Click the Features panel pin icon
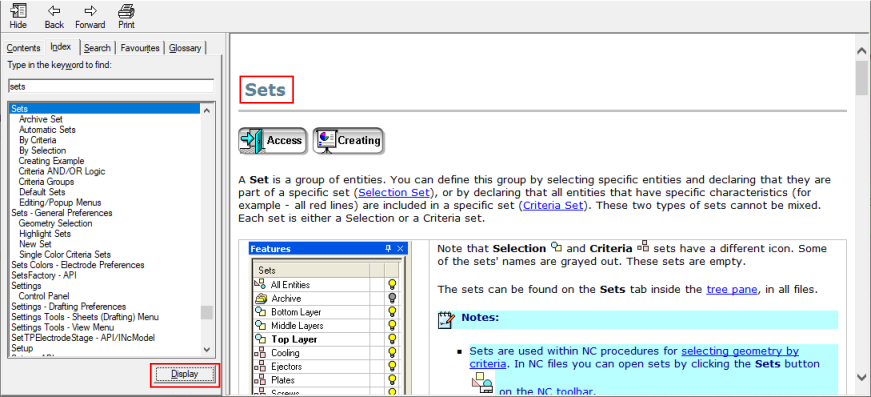This screenshot has height=397, width=871. click(388, 249)
